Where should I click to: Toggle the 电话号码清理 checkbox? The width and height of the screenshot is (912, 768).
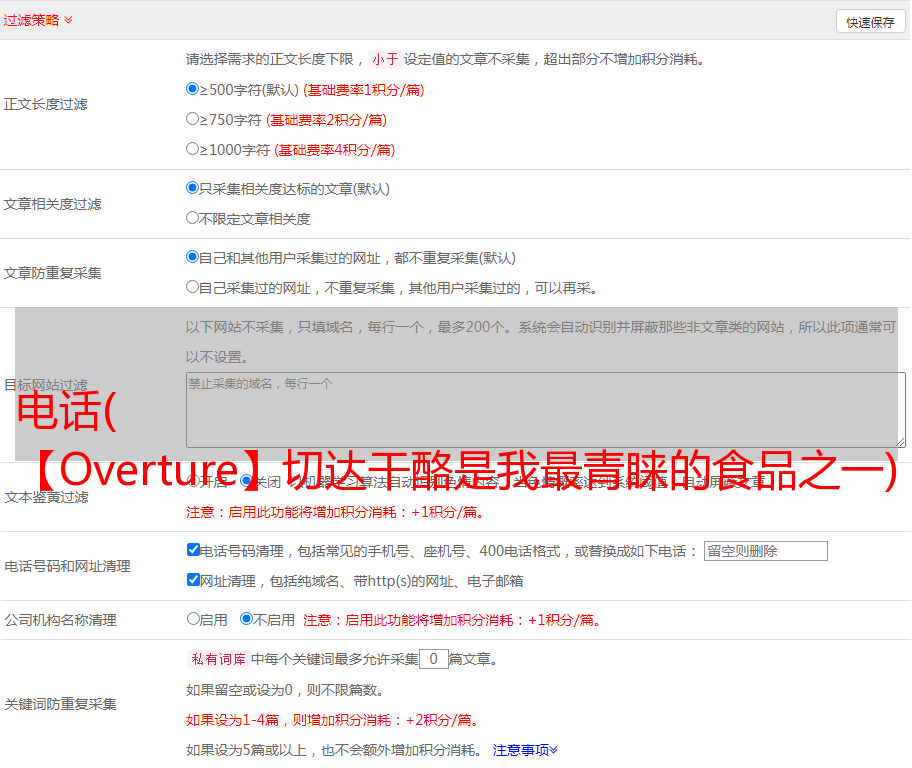click(x=193, y=550)
